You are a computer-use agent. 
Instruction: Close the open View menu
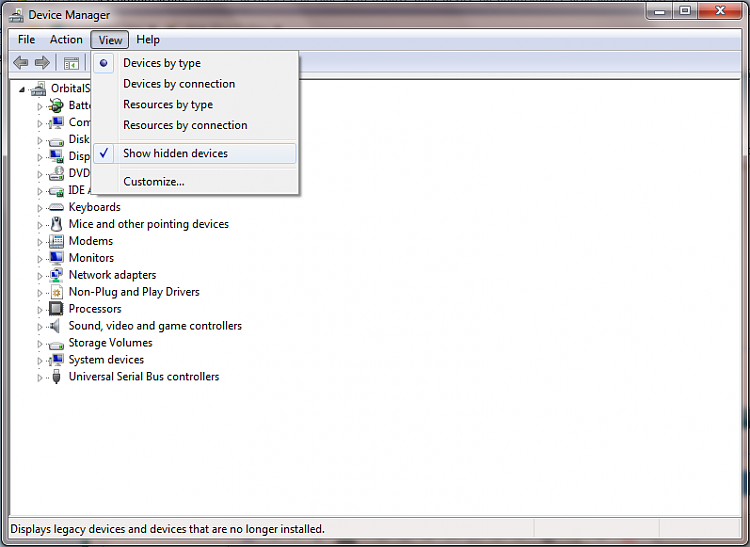click(110, 40)
